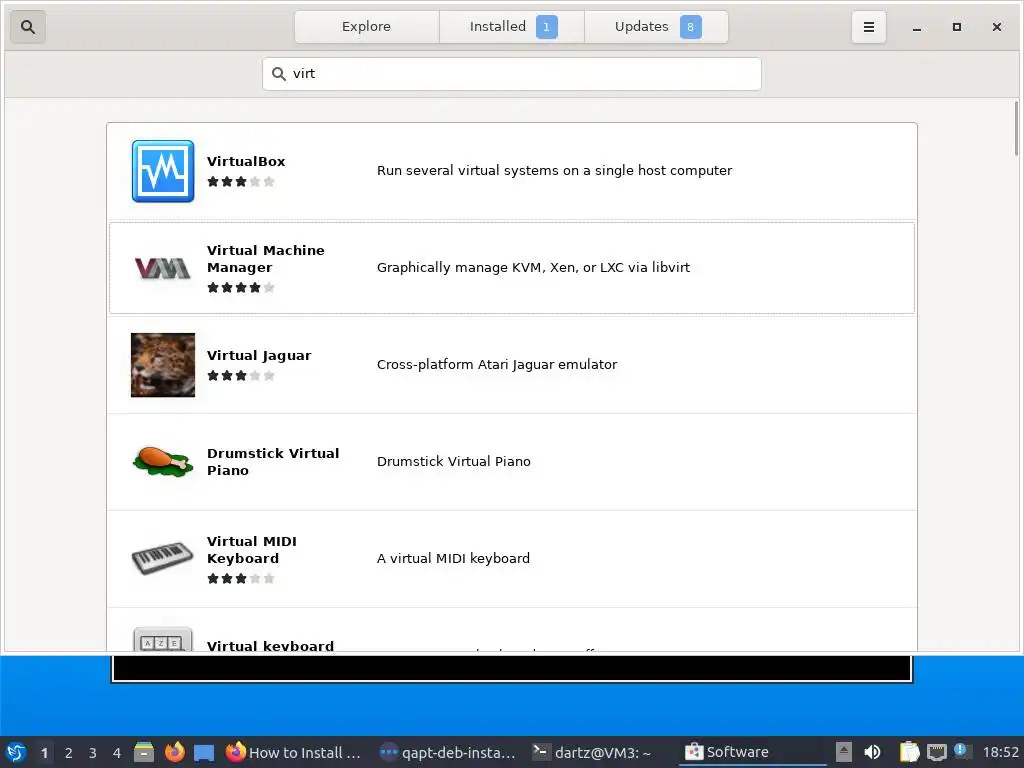This screenshot has height=768, width=1024.
Task: Switch to 'How to Install ...' Firefox window
Action: (294, 752)
